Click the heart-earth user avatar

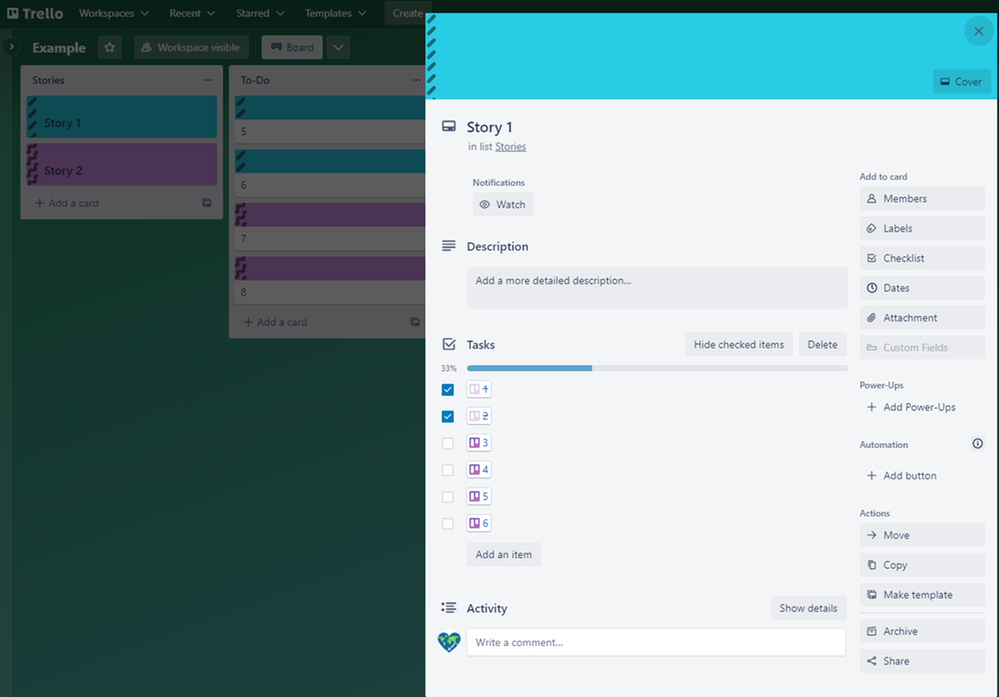[449, 642]
